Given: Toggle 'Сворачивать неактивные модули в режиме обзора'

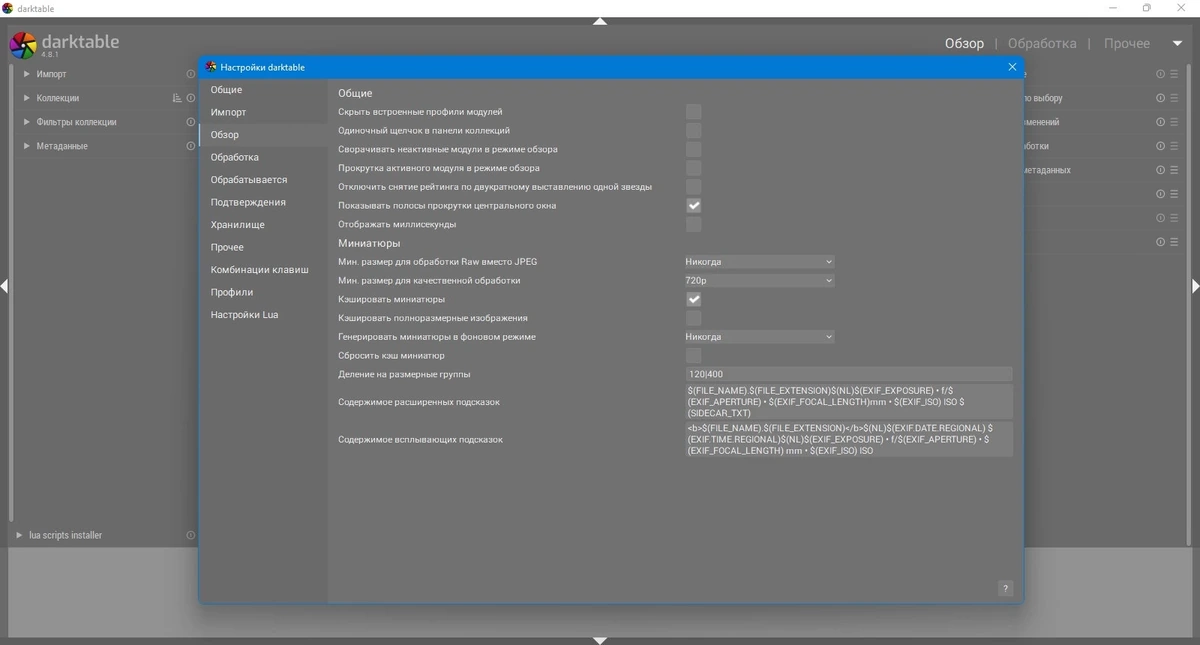Looking at the screenshot, I should [x=693, y=149].
